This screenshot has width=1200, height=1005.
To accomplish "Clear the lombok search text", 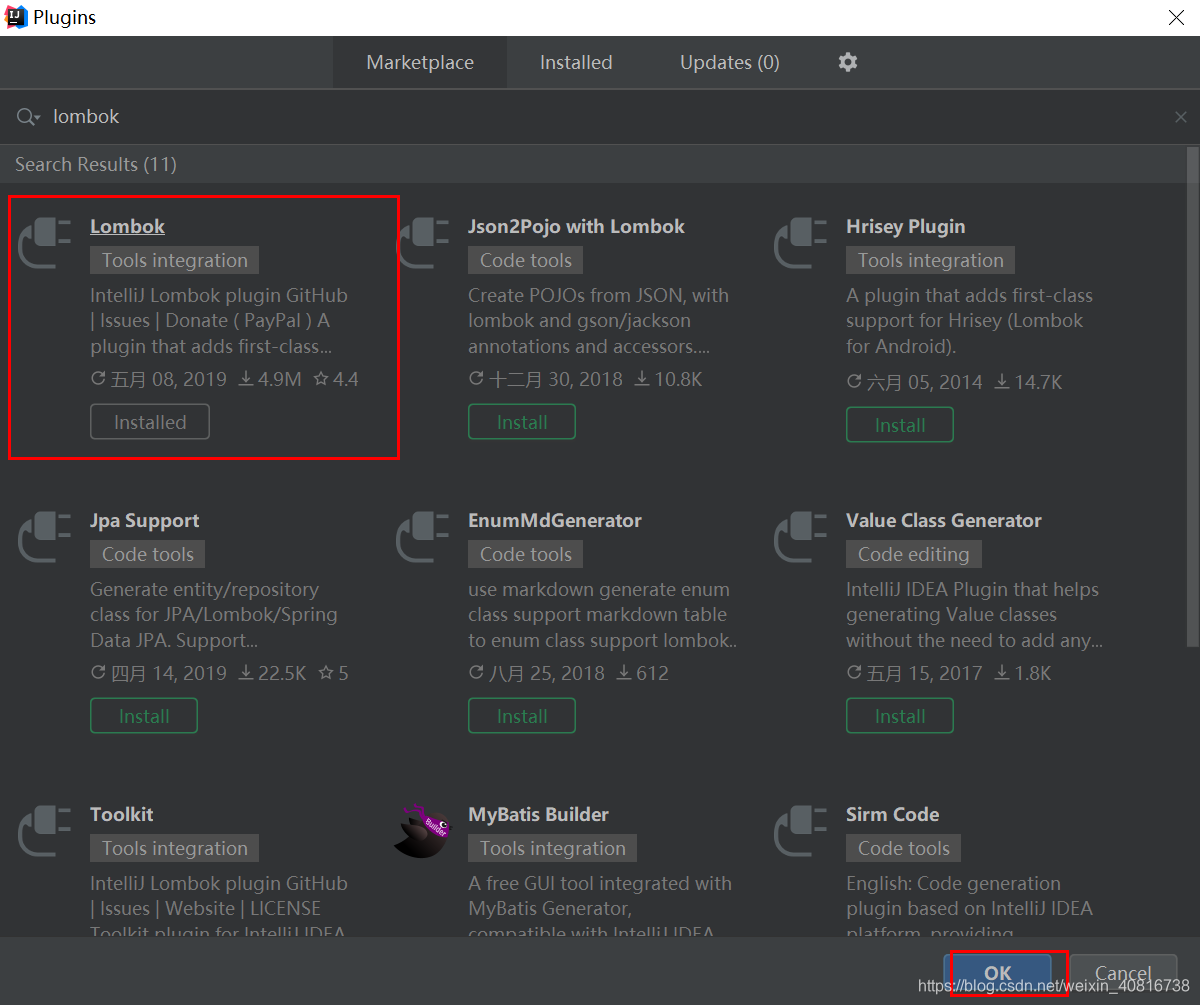I will (x=1181, y=117).
